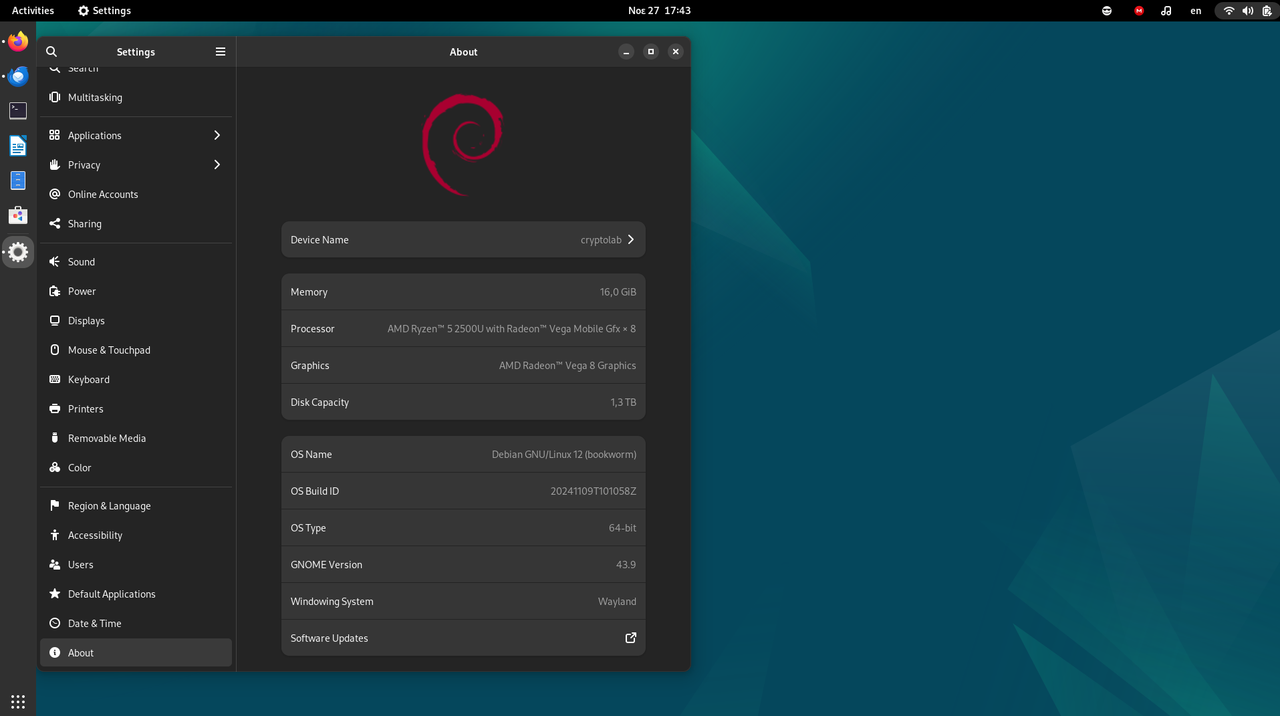The height and width of the screenshot is (716, 1280).
Task: Select Region & Language
Action: [x=136, y=506]
